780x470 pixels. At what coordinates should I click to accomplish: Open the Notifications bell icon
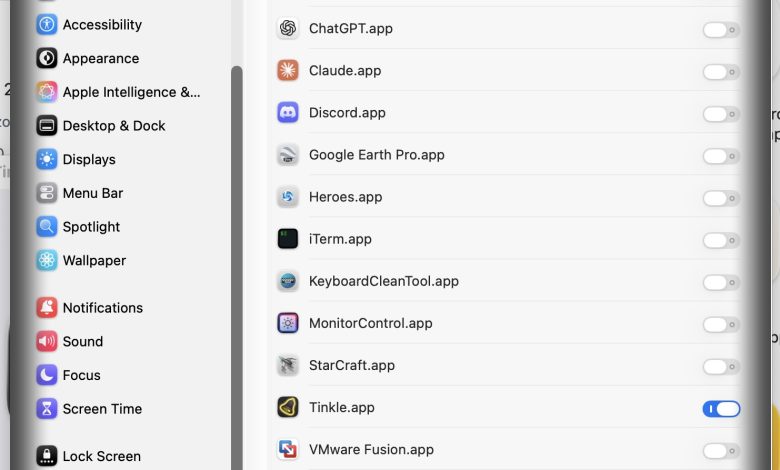[47, 308]
